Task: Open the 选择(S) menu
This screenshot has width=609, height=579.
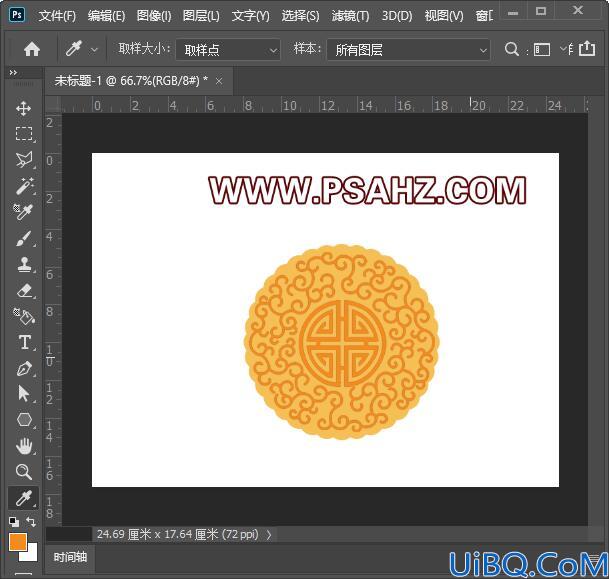Action: 300,16
